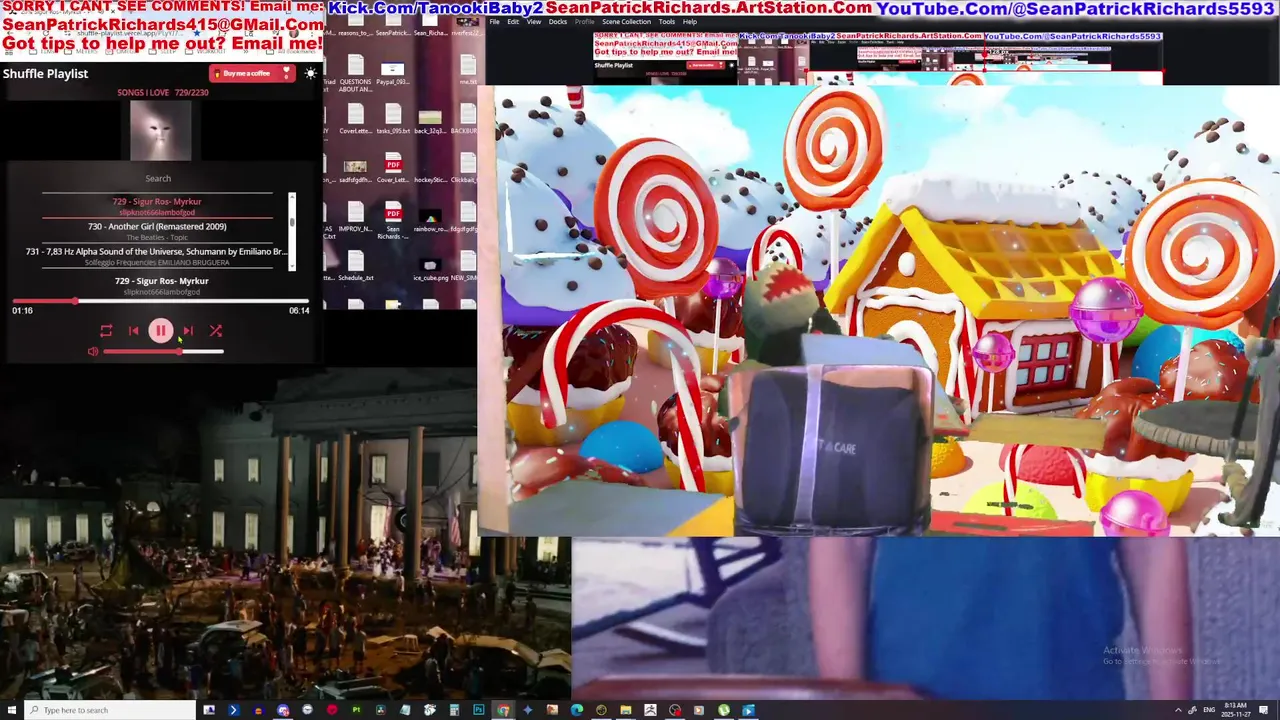Open the Edit menu in OBS

click(513, 21)
